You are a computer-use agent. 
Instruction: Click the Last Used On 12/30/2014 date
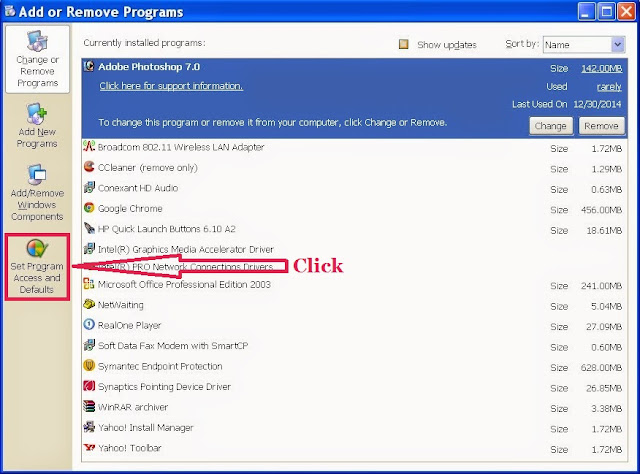tap(597, 104)
